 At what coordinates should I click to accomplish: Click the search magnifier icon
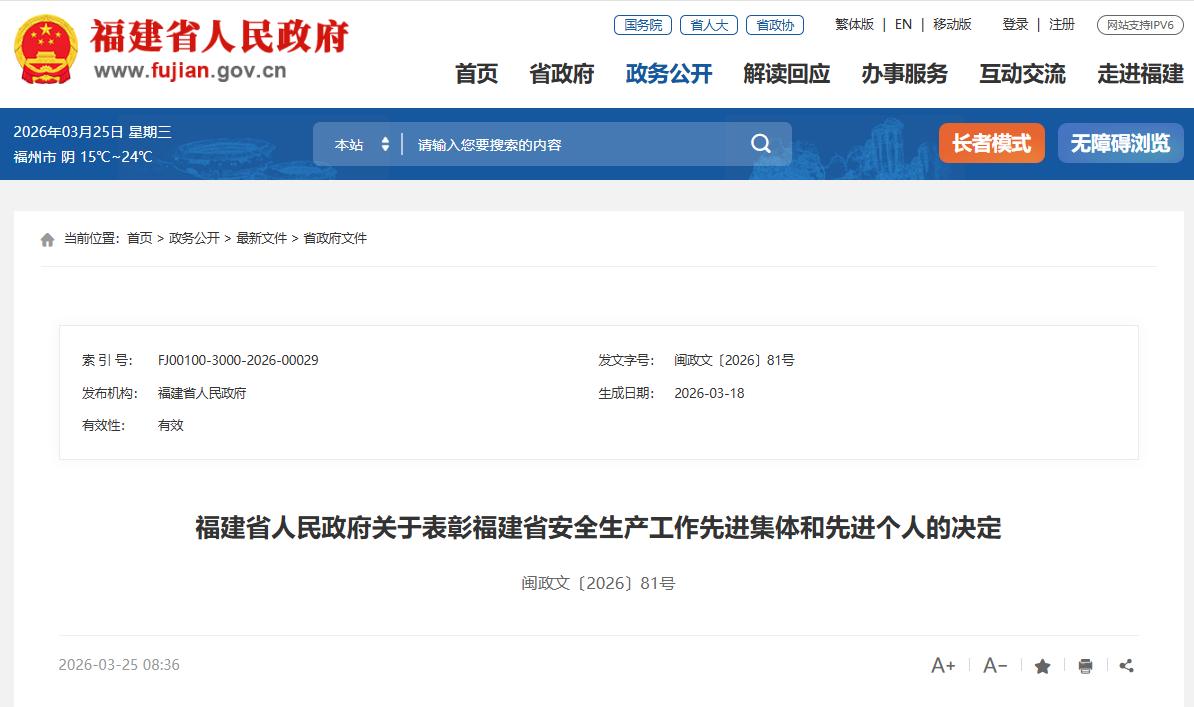pos(761,143)
